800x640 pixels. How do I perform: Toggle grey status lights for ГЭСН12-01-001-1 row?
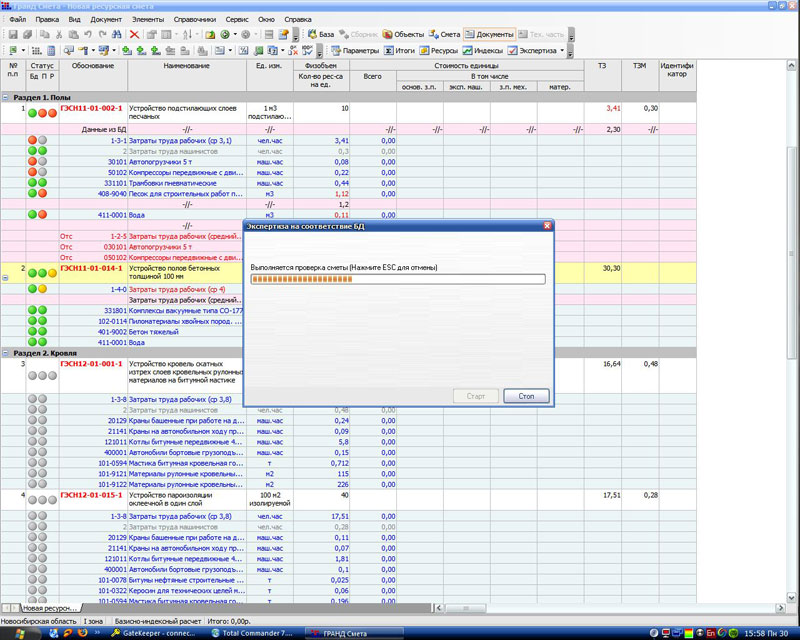coord(42,376)
